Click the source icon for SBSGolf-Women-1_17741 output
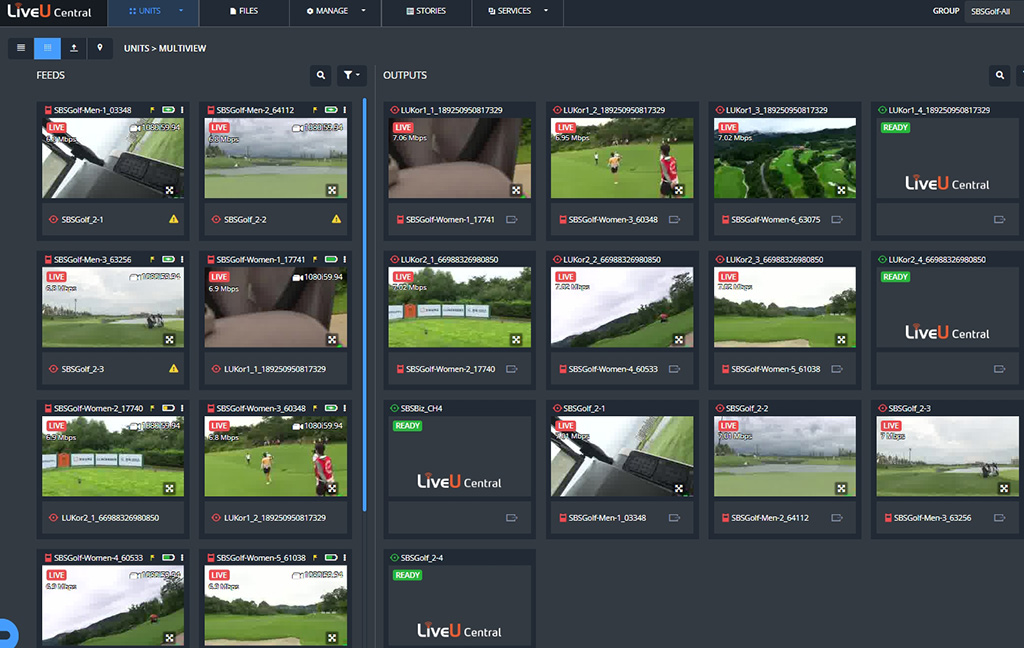The width and height of the screenshot is (1024, 648). [x=512, y=219]
